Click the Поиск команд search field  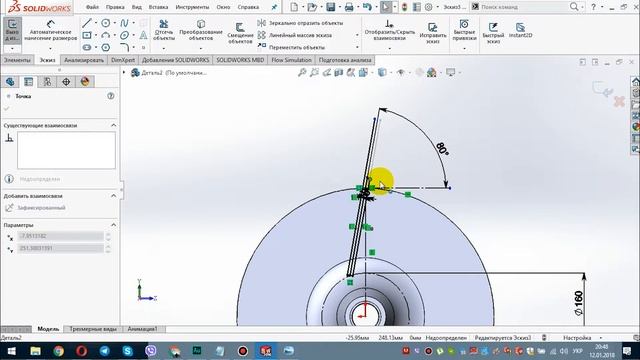click(525, 7)
